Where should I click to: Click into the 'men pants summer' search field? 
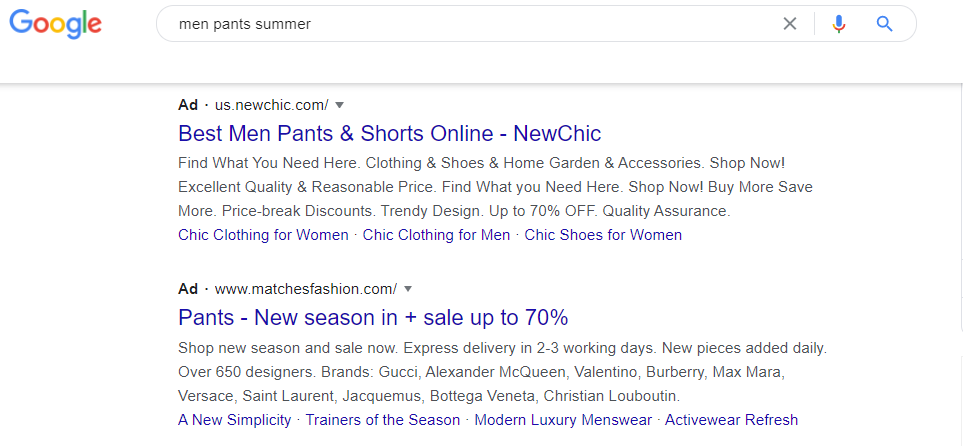pos(467,24)
